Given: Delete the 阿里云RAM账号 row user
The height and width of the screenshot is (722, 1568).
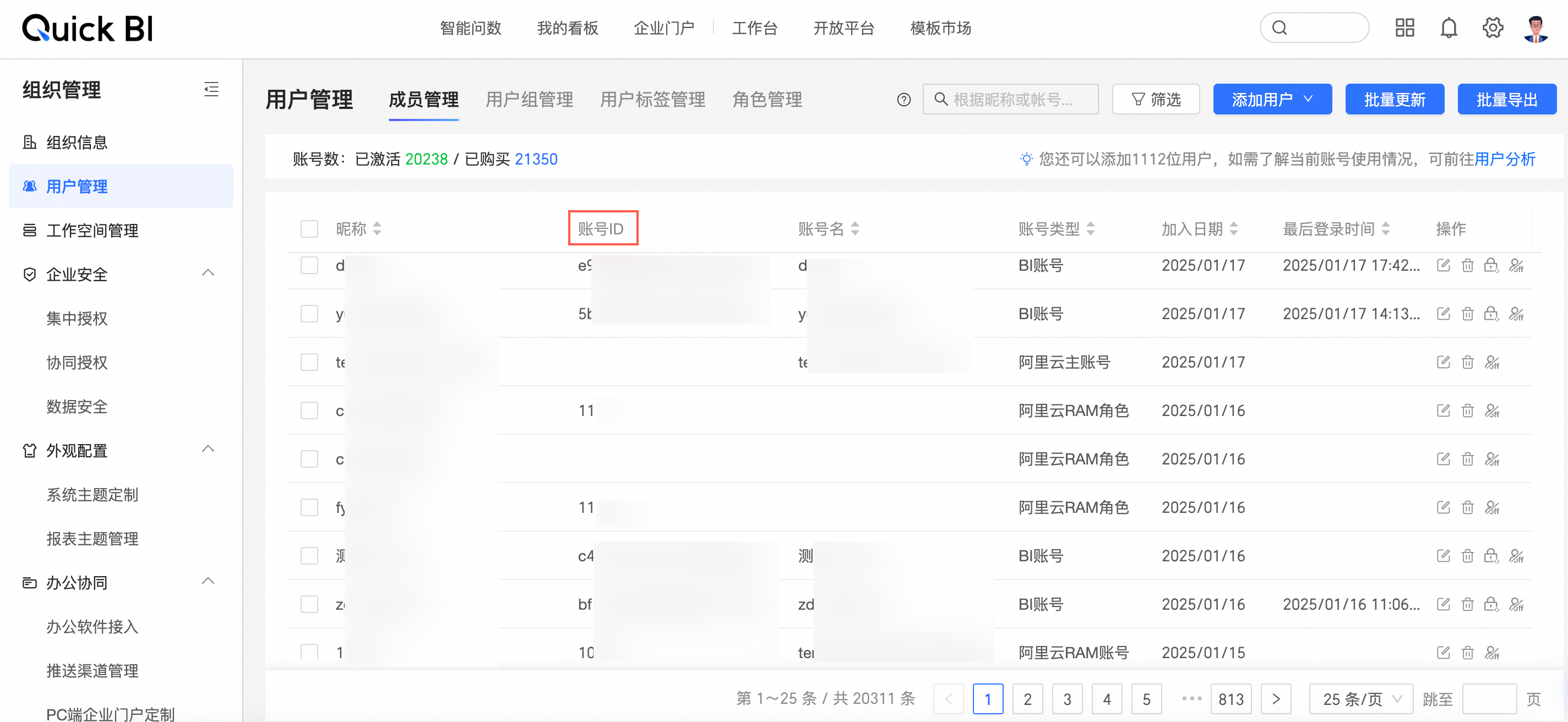Looking at the screenshot, I should [1468, 653].
